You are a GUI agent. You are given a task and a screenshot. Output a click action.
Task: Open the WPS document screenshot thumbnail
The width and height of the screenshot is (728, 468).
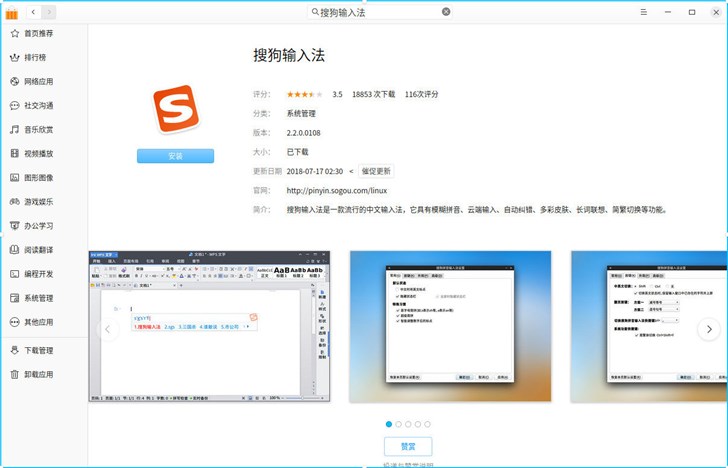209,326
